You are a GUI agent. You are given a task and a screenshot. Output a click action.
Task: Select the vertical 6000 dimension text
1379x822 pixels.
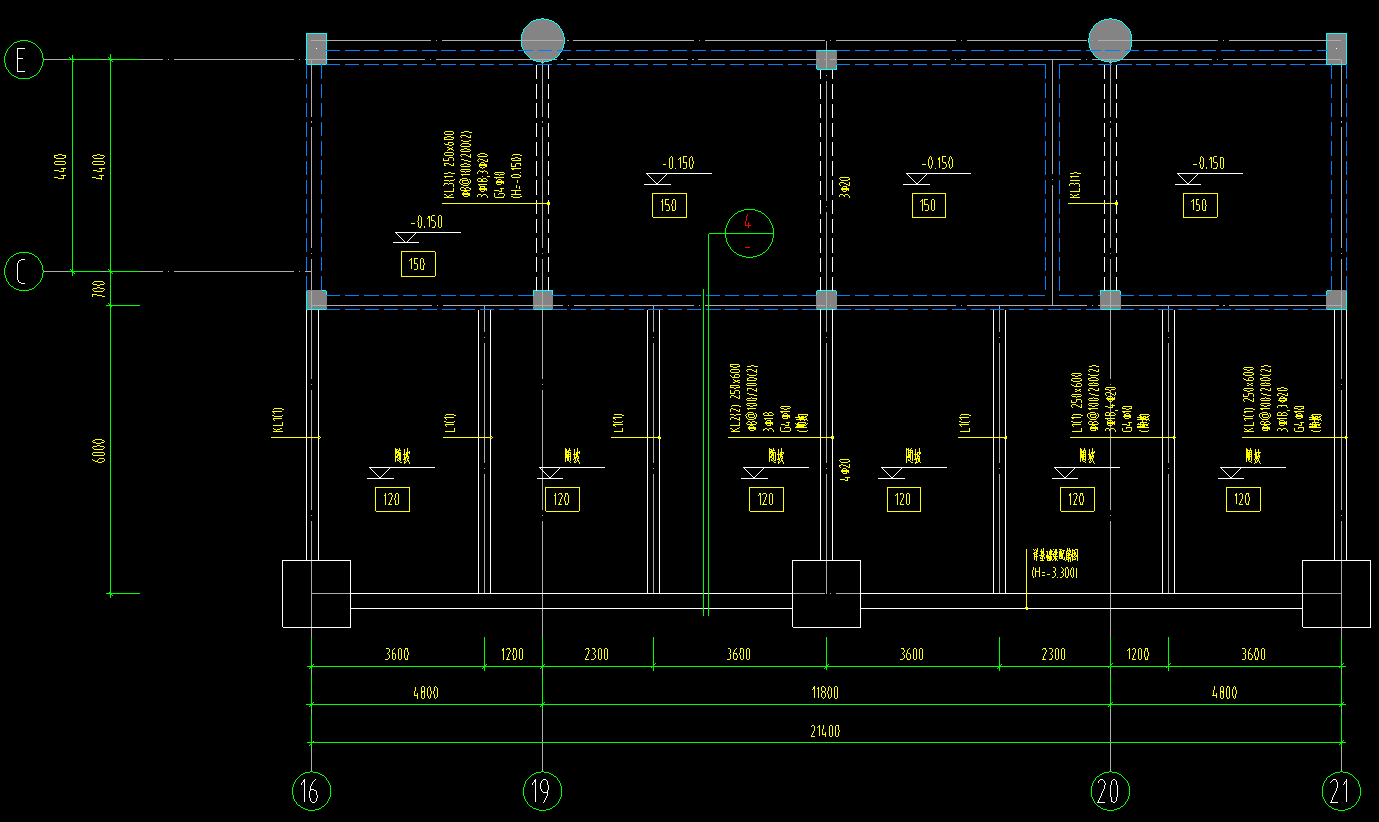click(x=99, y=449)
